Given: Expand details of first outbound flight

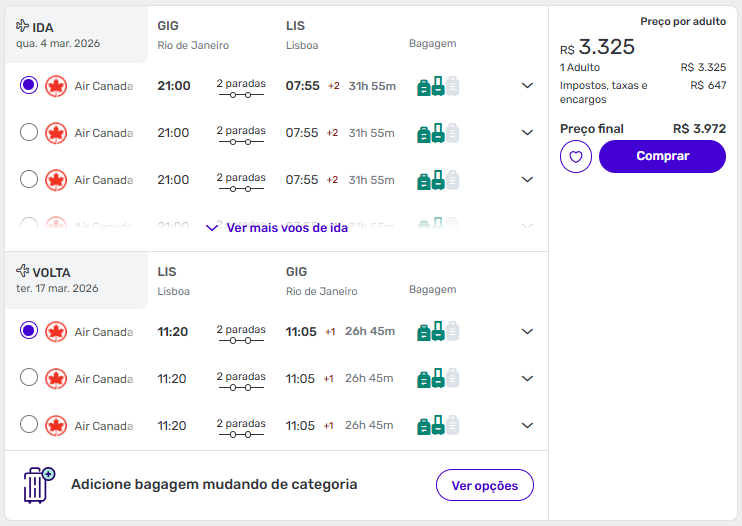Looking at the screenshot, I should 528,86.
